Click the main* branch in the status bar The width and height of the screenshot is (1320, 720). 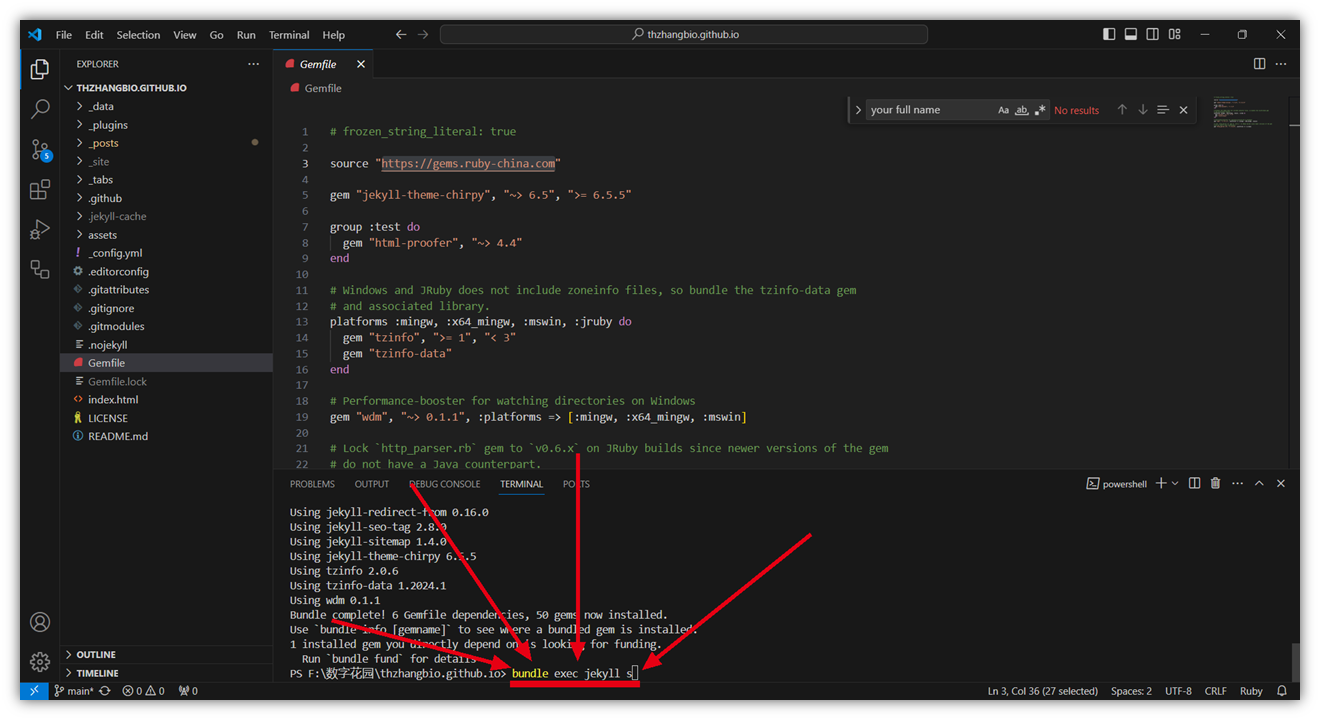click(74, 691)
